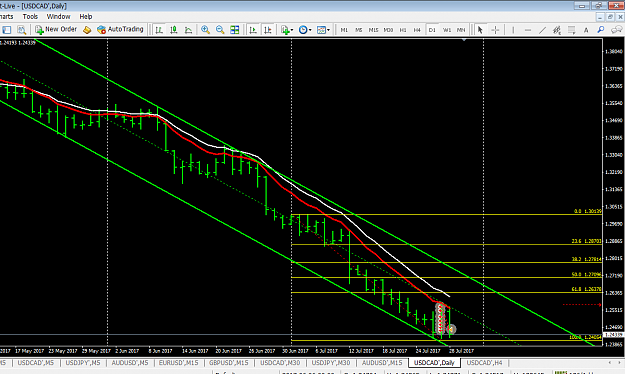Screen dimensions: 625x374
Task: Select the Fibonacci retracement tool
Action: 572,30
